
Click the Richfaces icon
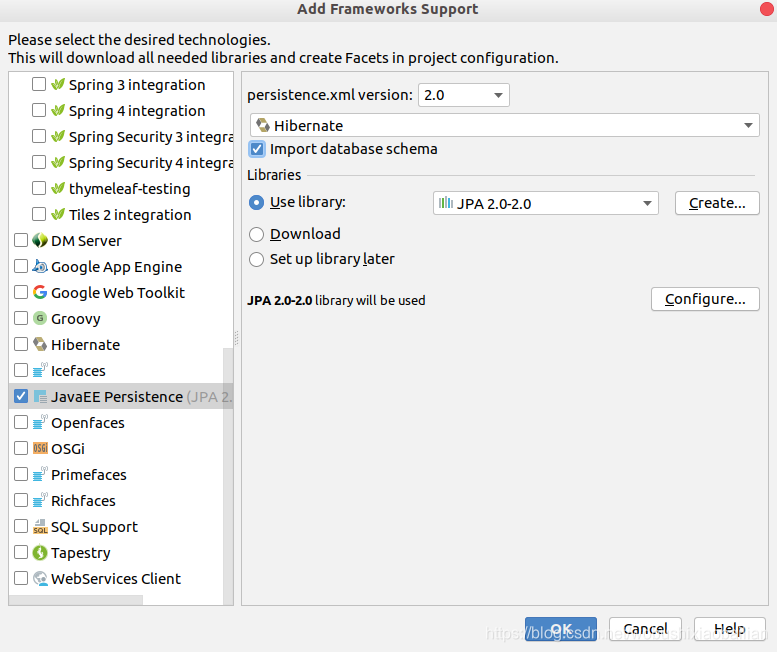click(40, 500)
